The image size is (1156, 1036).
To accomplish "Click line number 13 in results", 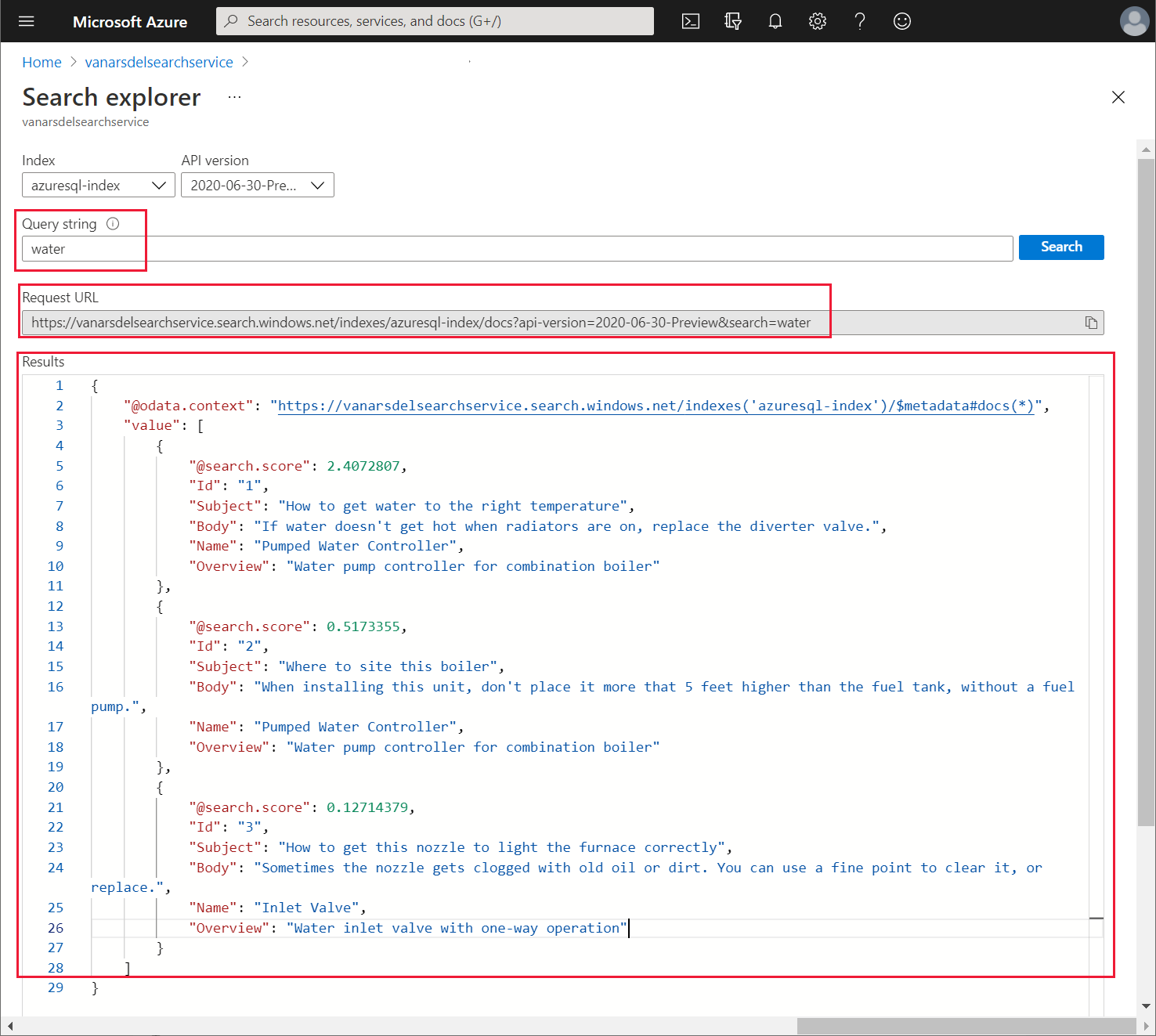I will point(56,626).
